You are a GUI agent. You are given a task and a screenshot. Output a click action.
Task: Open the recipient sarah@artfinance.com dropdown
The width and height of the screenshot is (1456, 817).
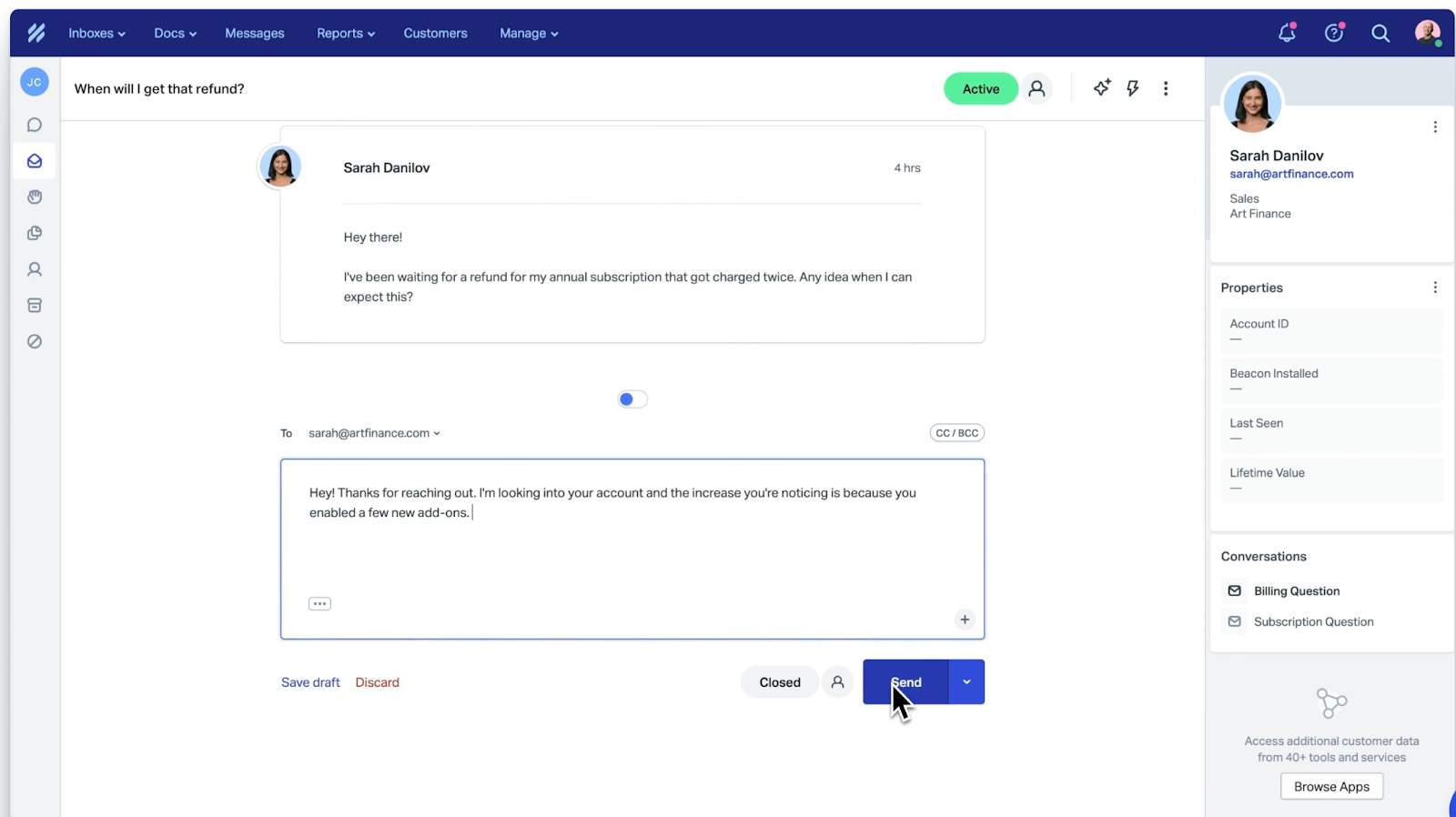pyautogui.click(x=374, y=433)
